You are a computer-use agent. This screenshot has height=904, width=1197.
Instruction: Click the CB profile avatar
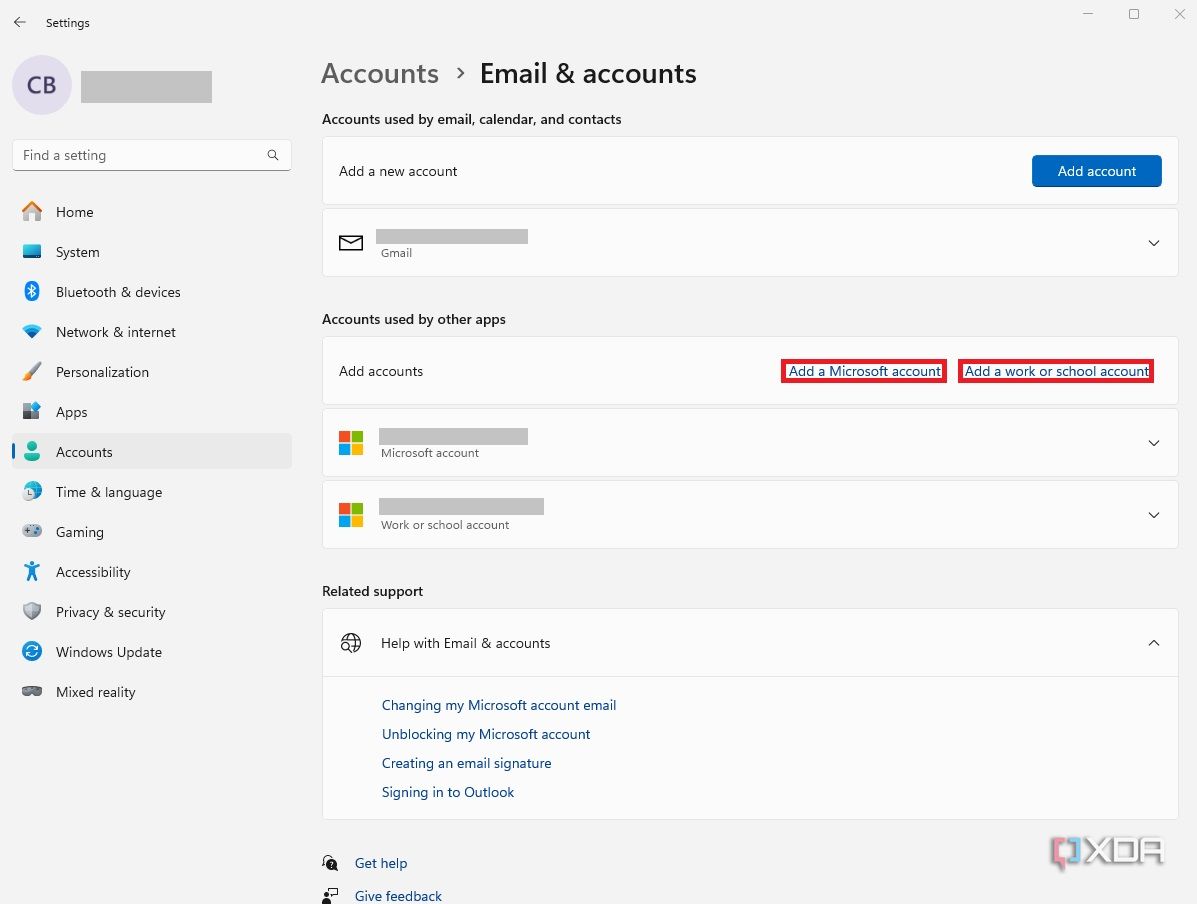[x=41, y=85]
